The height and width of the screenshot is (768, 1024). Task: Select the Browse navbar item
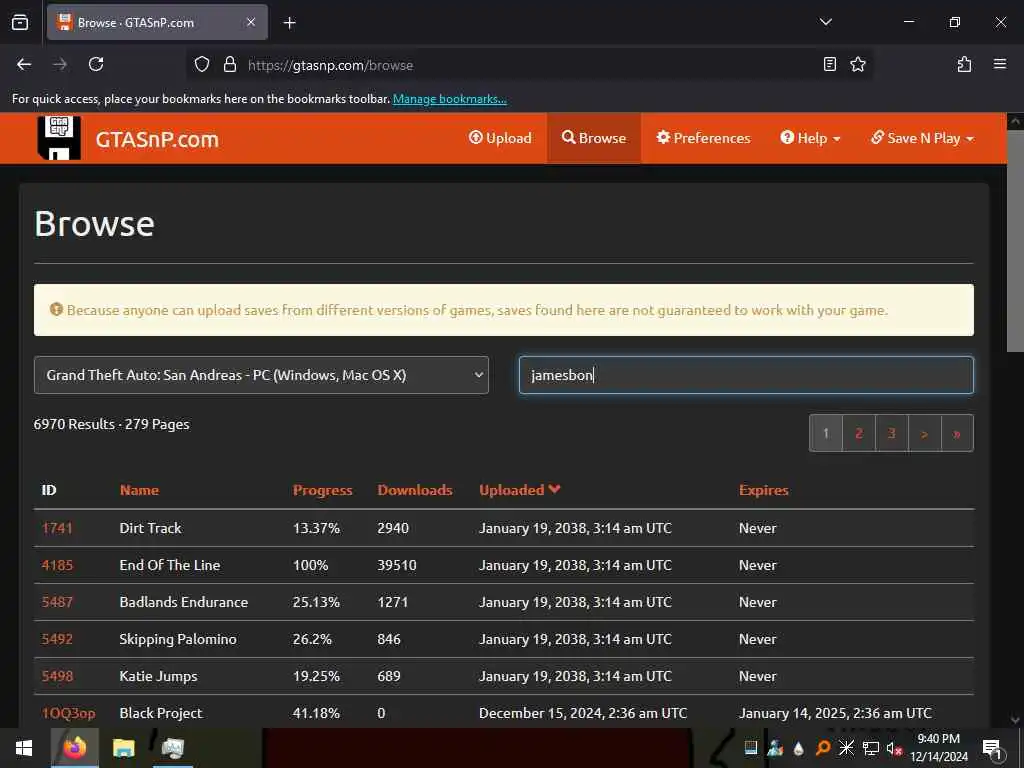click(x=594, y=138)
